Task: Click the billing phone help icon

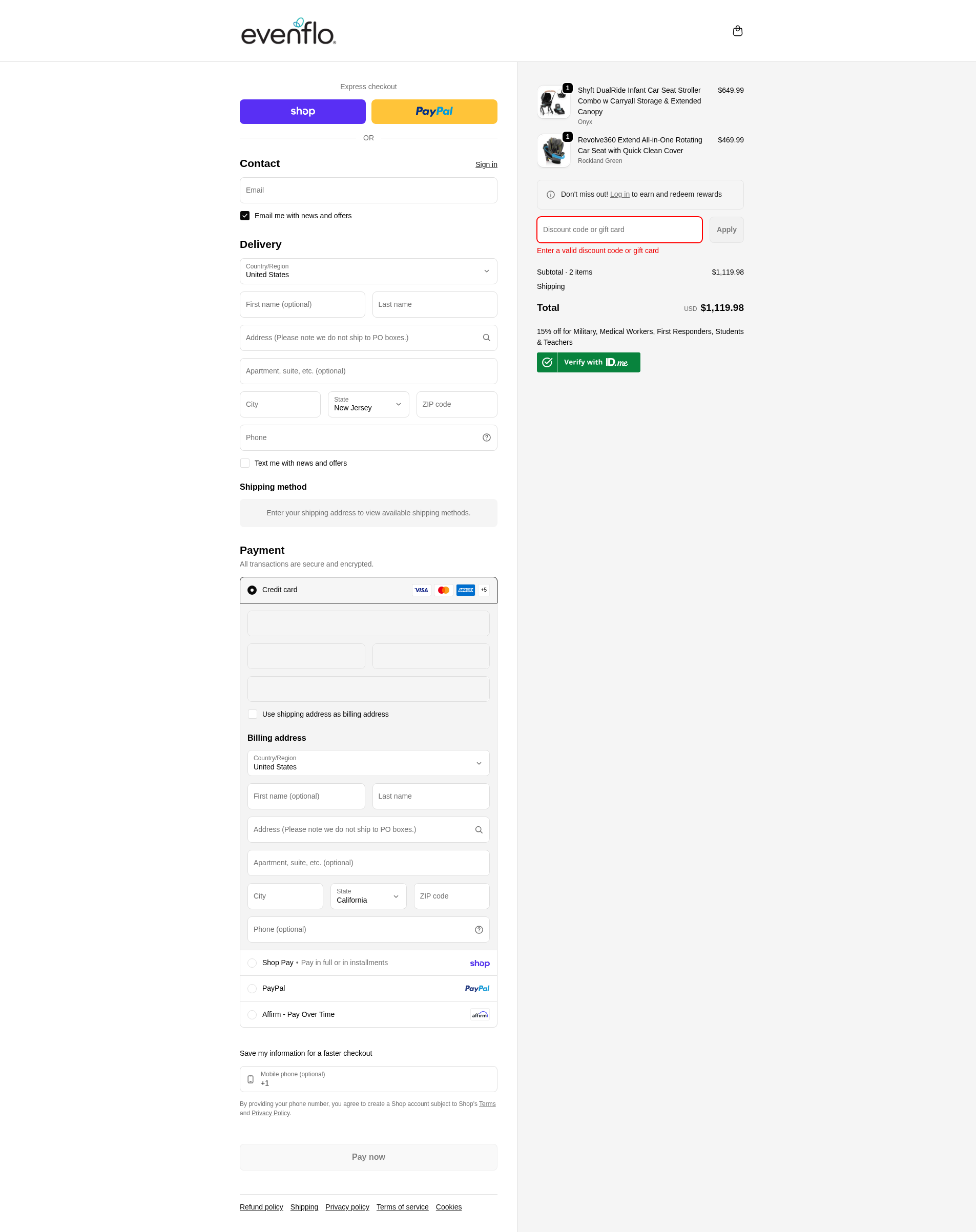Action: [x=479, y=929]
